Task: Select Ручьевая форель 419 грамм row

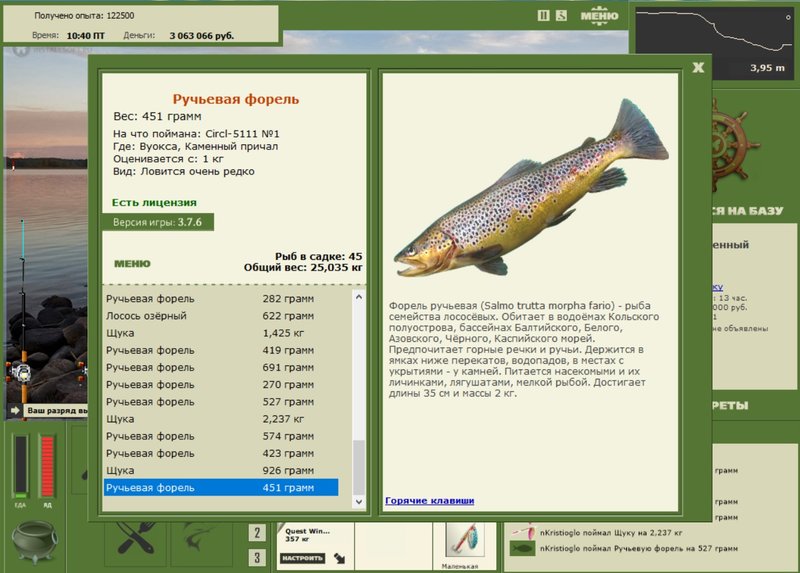Action: 221,351
